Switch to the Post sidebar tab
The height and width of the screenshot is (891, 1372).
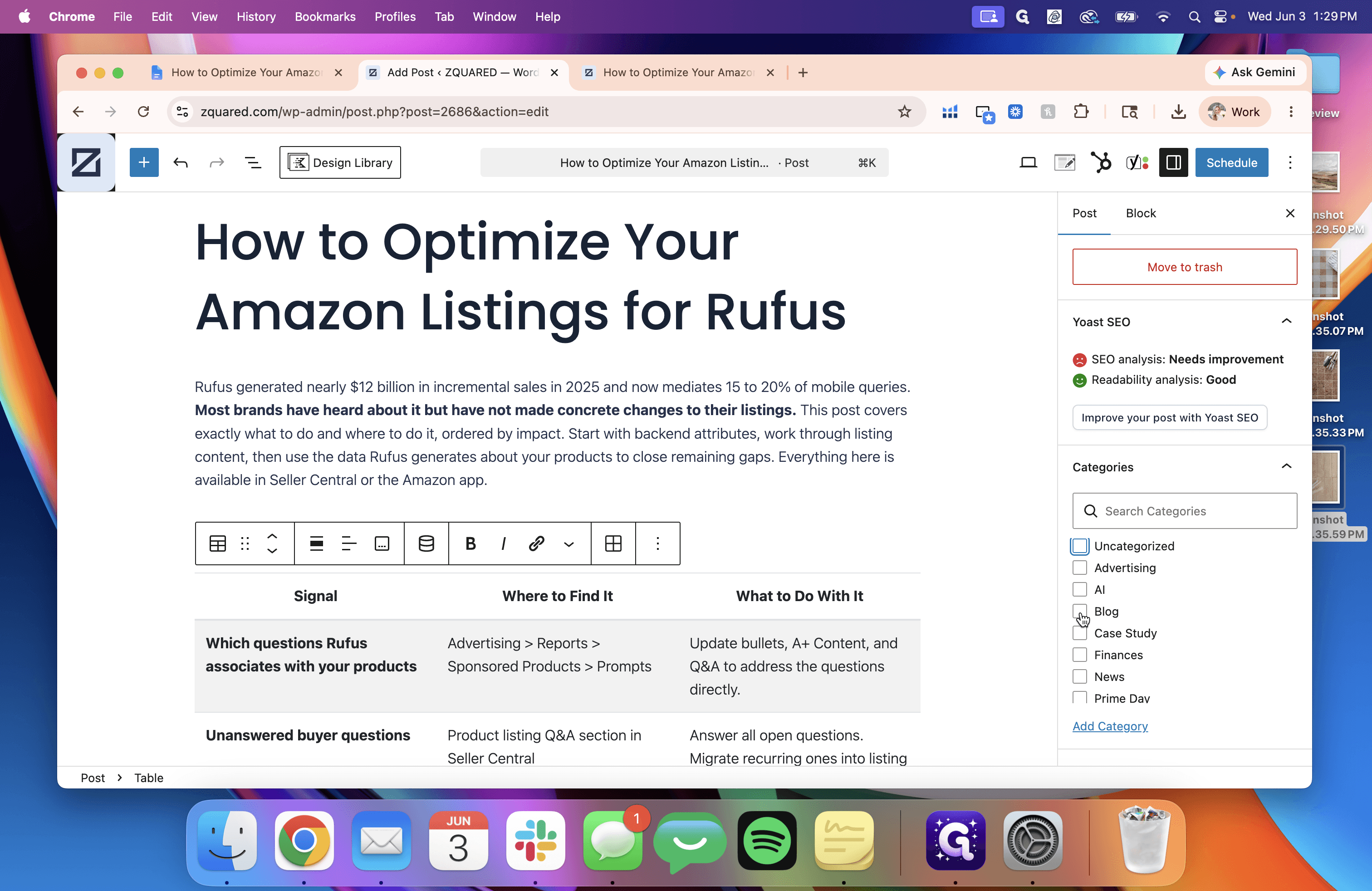click(1084, 213)
